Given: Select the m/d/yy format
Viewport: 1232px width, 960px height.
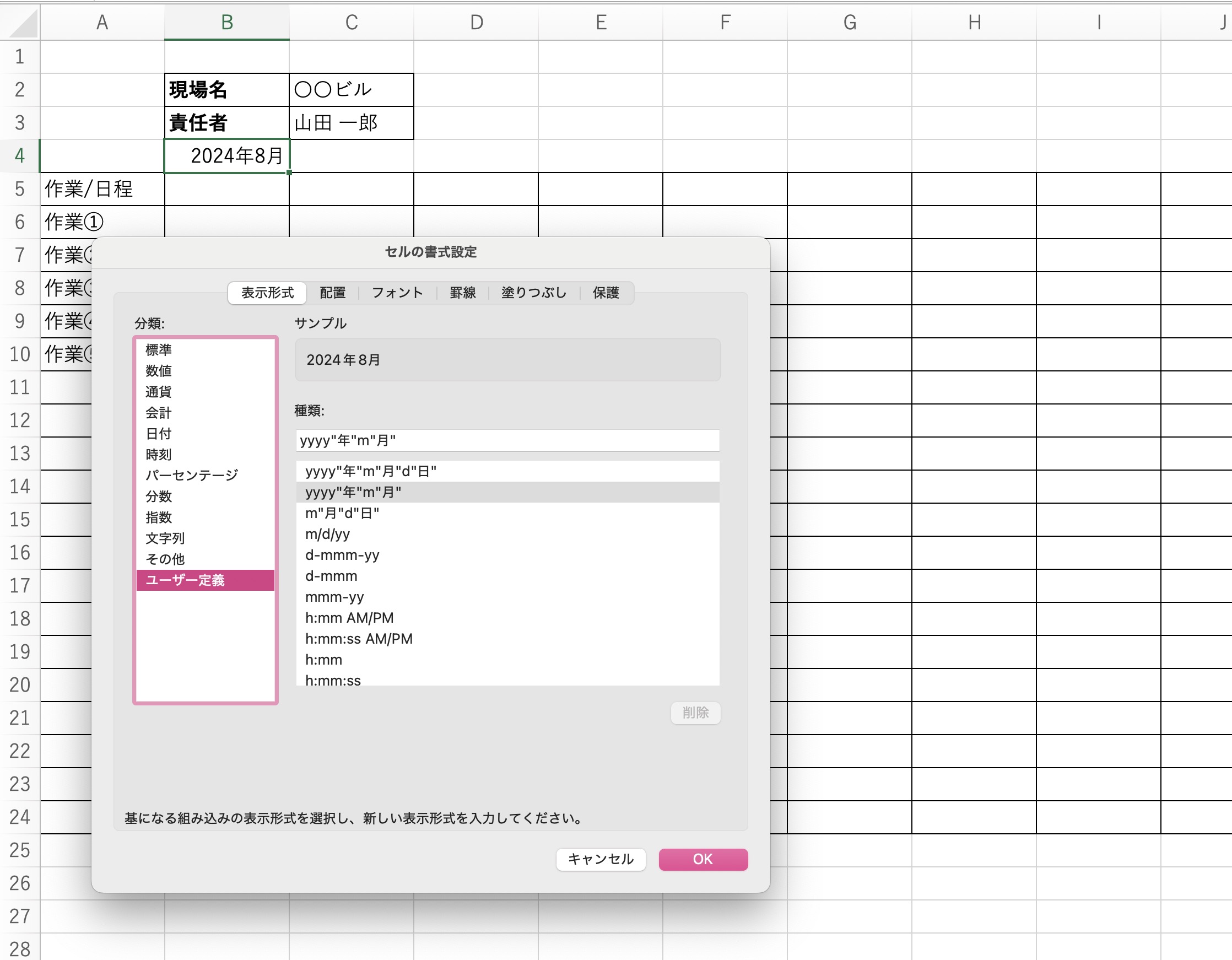Looking at the screenshot, I should click(507, 534).
